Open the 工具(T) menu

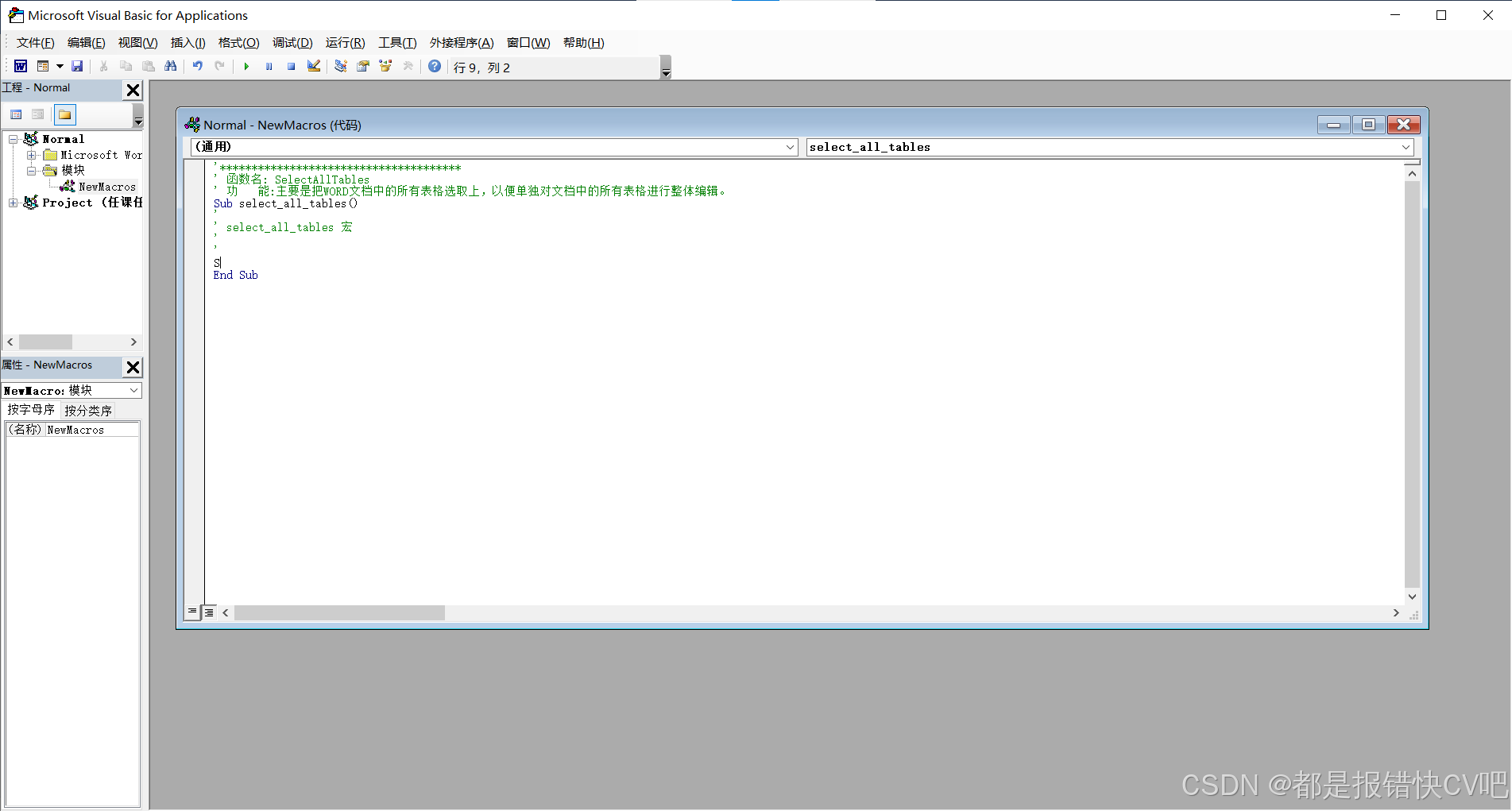pos(397,43)
